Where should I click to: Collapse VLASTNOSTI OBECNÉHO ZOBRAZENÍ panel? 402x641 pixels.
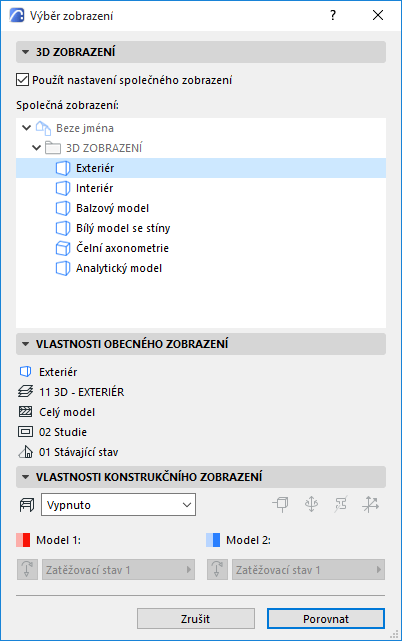[200, 344]
